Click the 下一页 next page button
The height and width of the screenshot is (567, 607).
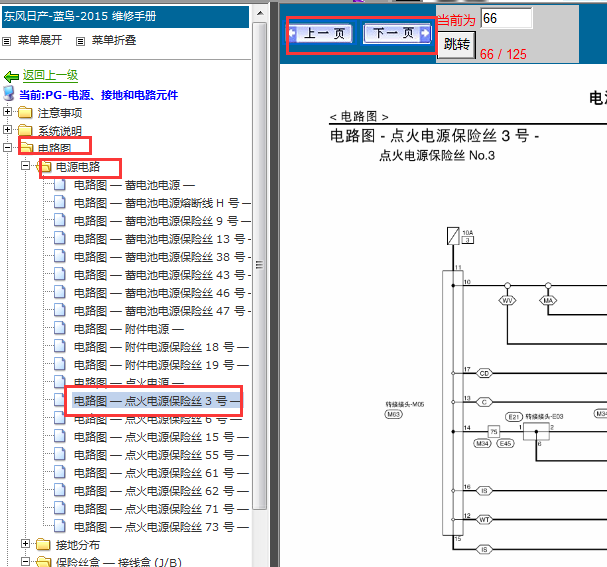click(397, 33)
